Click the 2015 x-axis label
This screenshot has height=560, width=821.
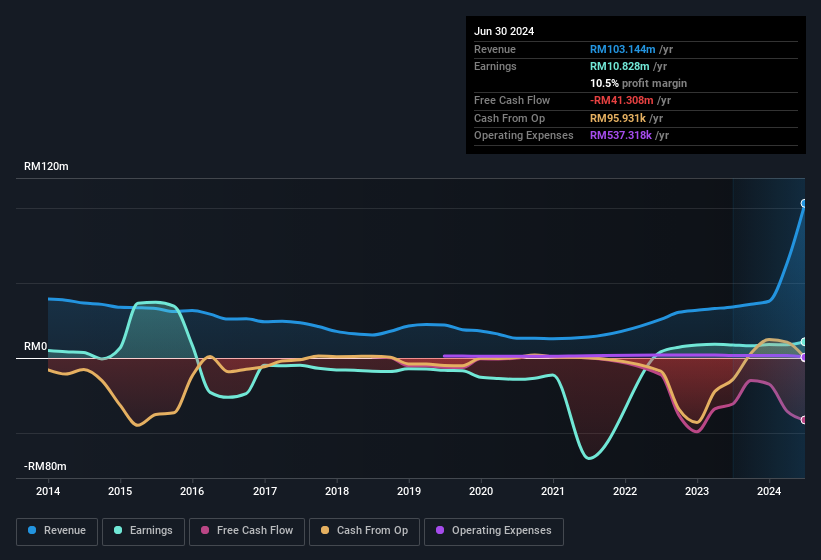[x=120, y=491]
